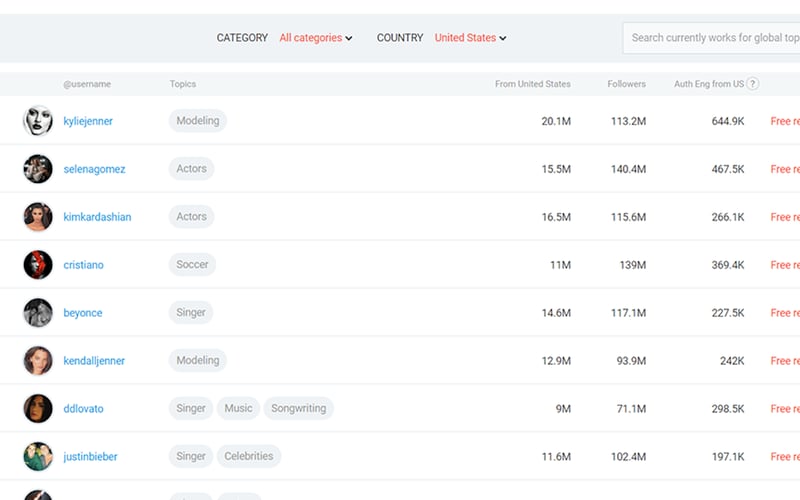This screenshot has width=800, height=500.
Task: Select kyliejenner's Modeling topic tag
Action: [x=198, y=120]
